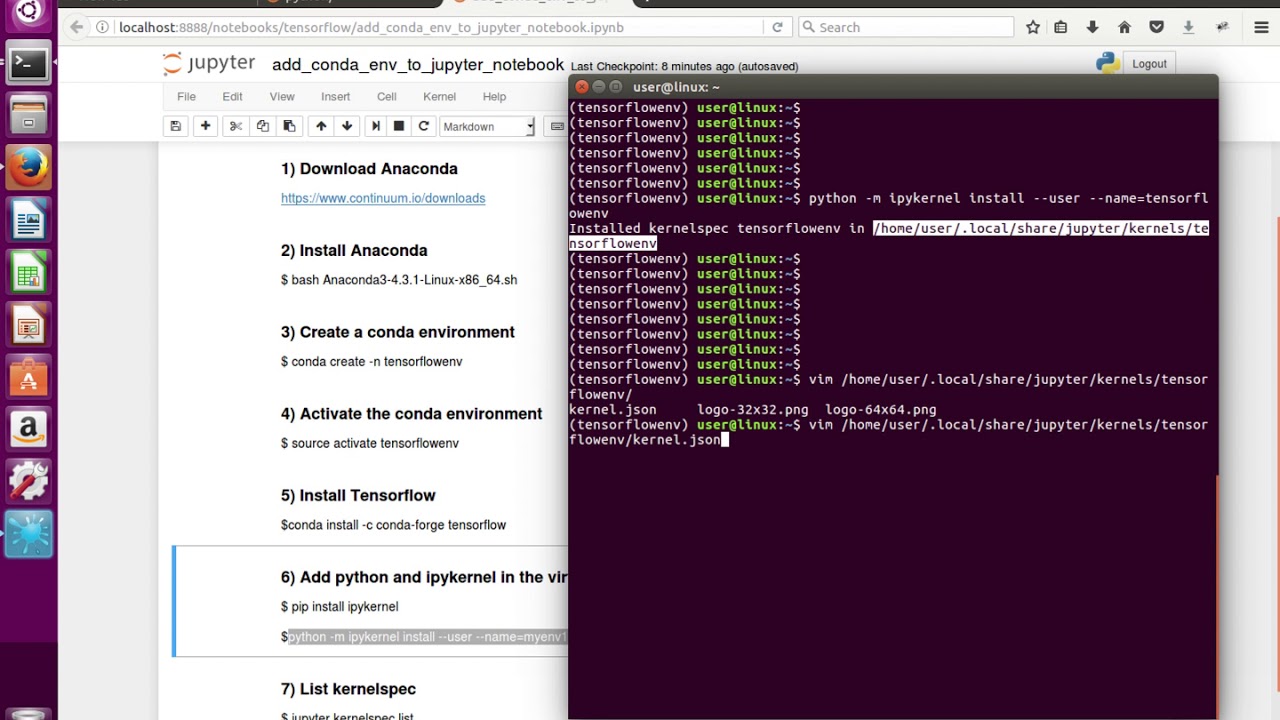Click the Jupyter logo
This screenshot has height=720, width=1280.
209,64
